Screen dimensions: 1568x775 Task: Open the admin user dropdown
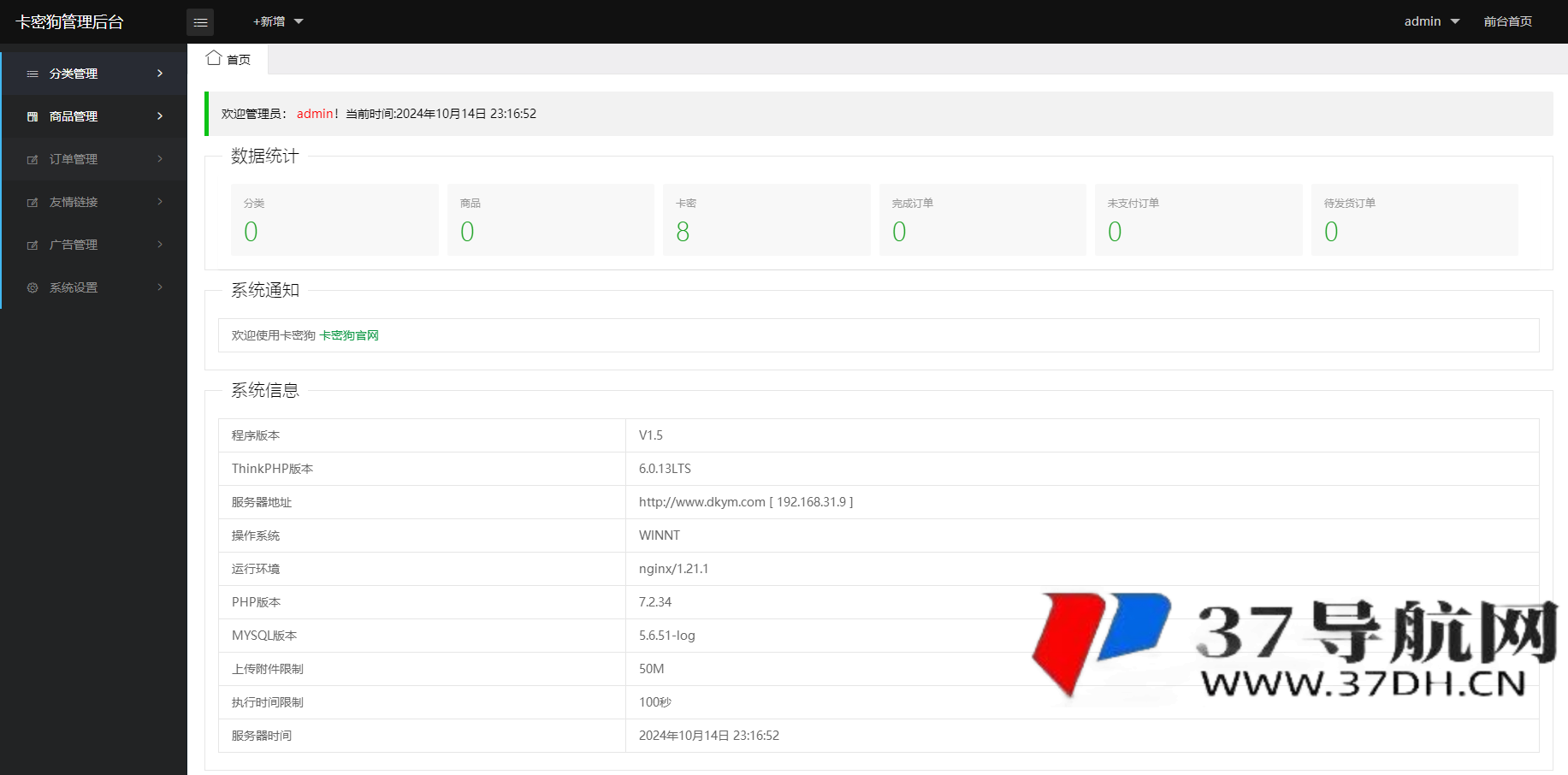[1431, 21]
